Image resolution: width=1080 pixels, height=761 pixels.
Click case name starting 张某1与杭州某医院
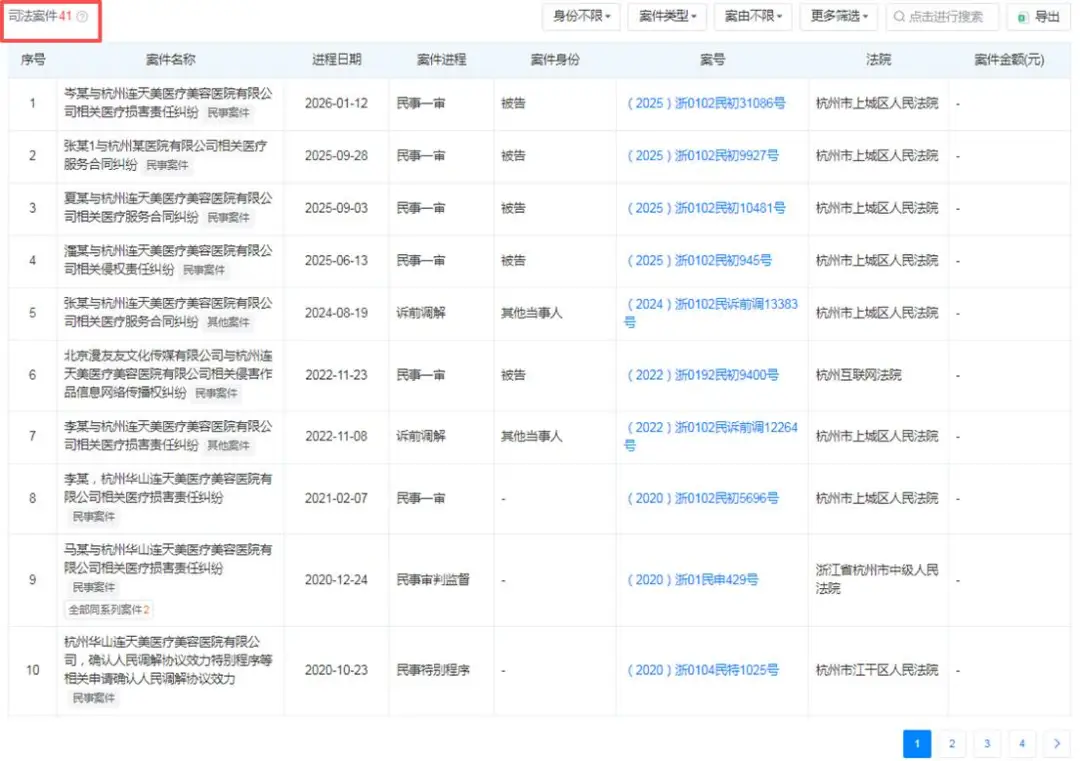[165, 155]
